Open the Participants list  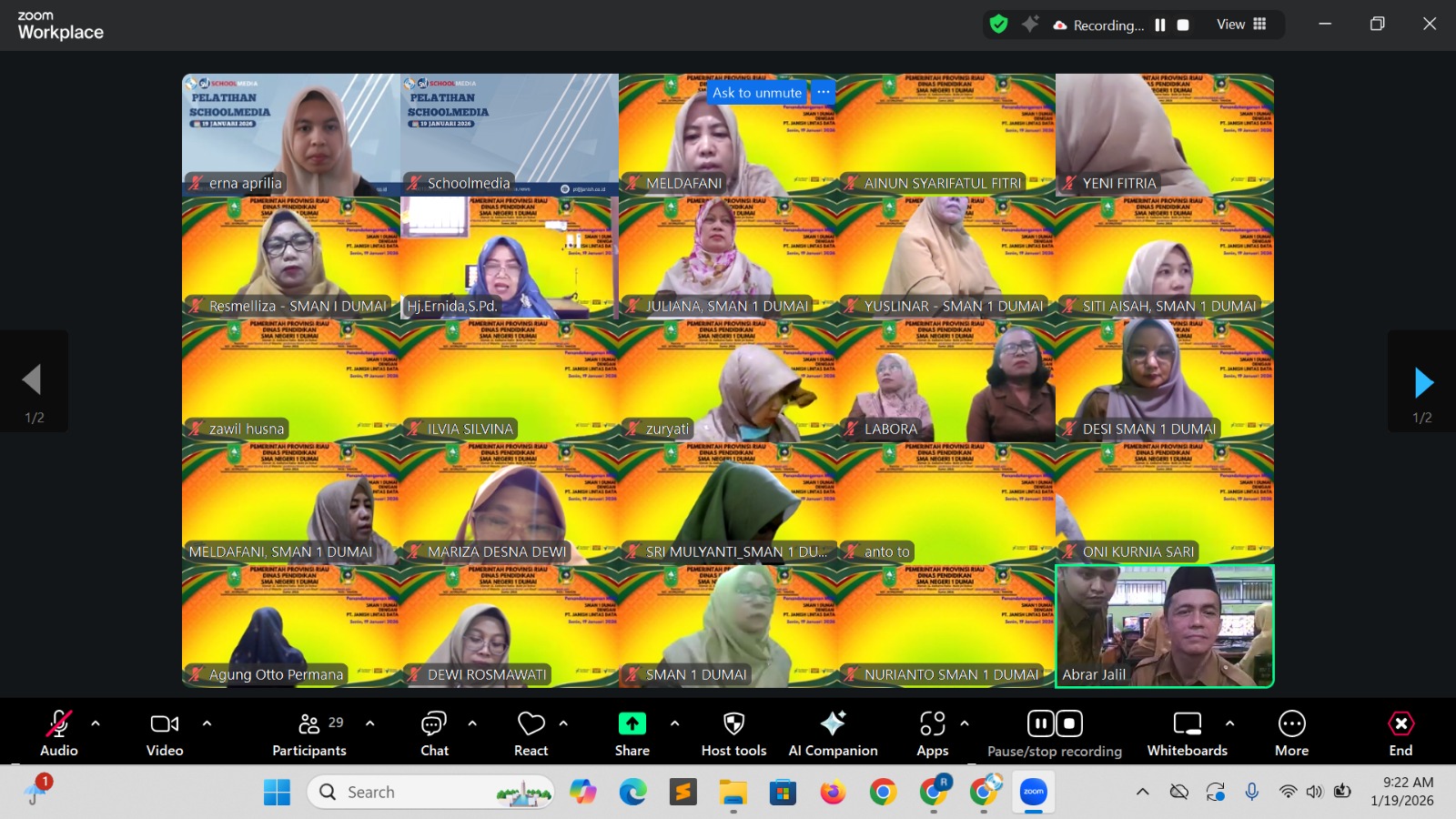tap(309, 733)
